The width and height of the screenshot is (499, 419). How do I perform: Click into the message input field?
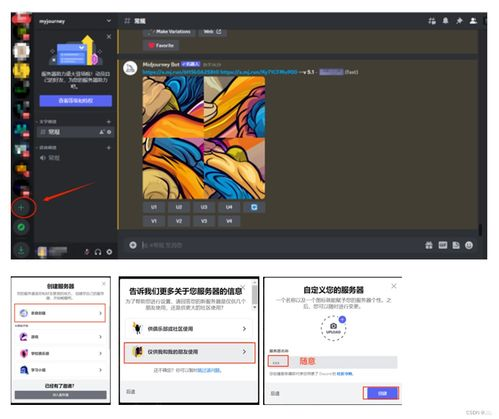tap(280, 245)
